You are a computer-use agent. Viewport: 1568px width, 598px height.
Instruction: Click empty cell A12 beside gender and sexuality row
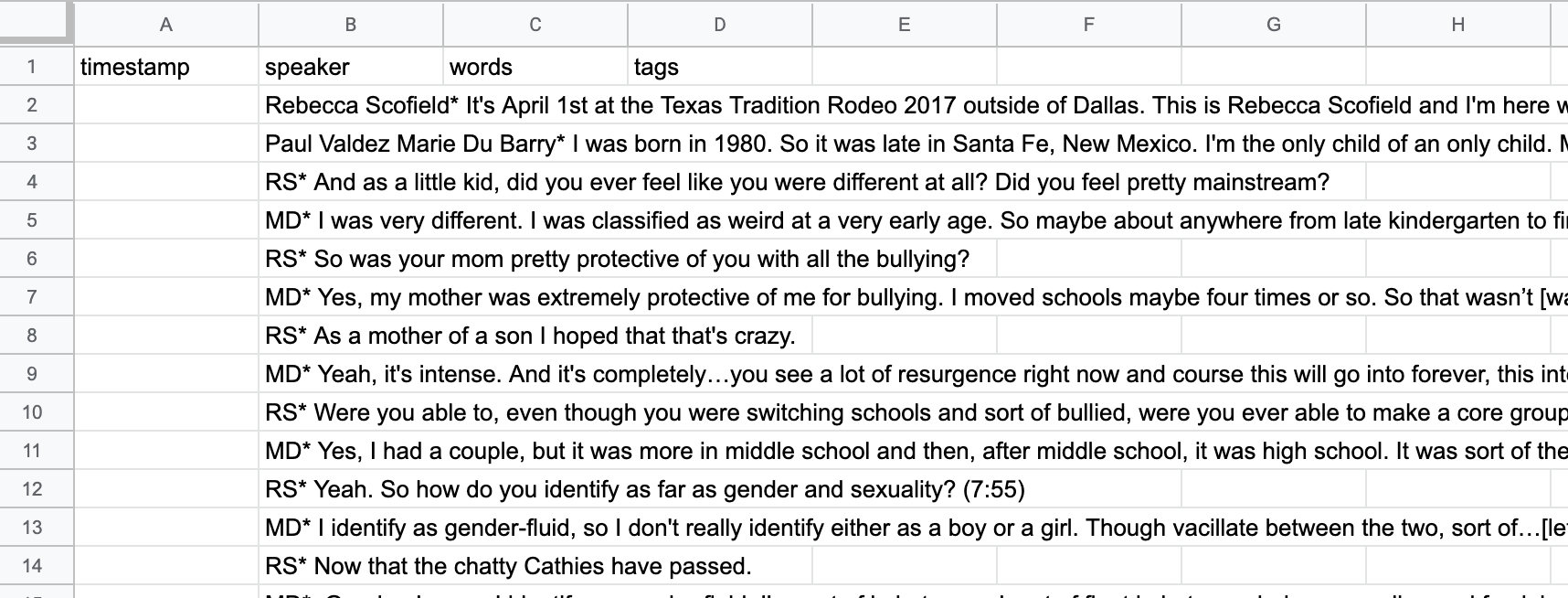point(166,489)
